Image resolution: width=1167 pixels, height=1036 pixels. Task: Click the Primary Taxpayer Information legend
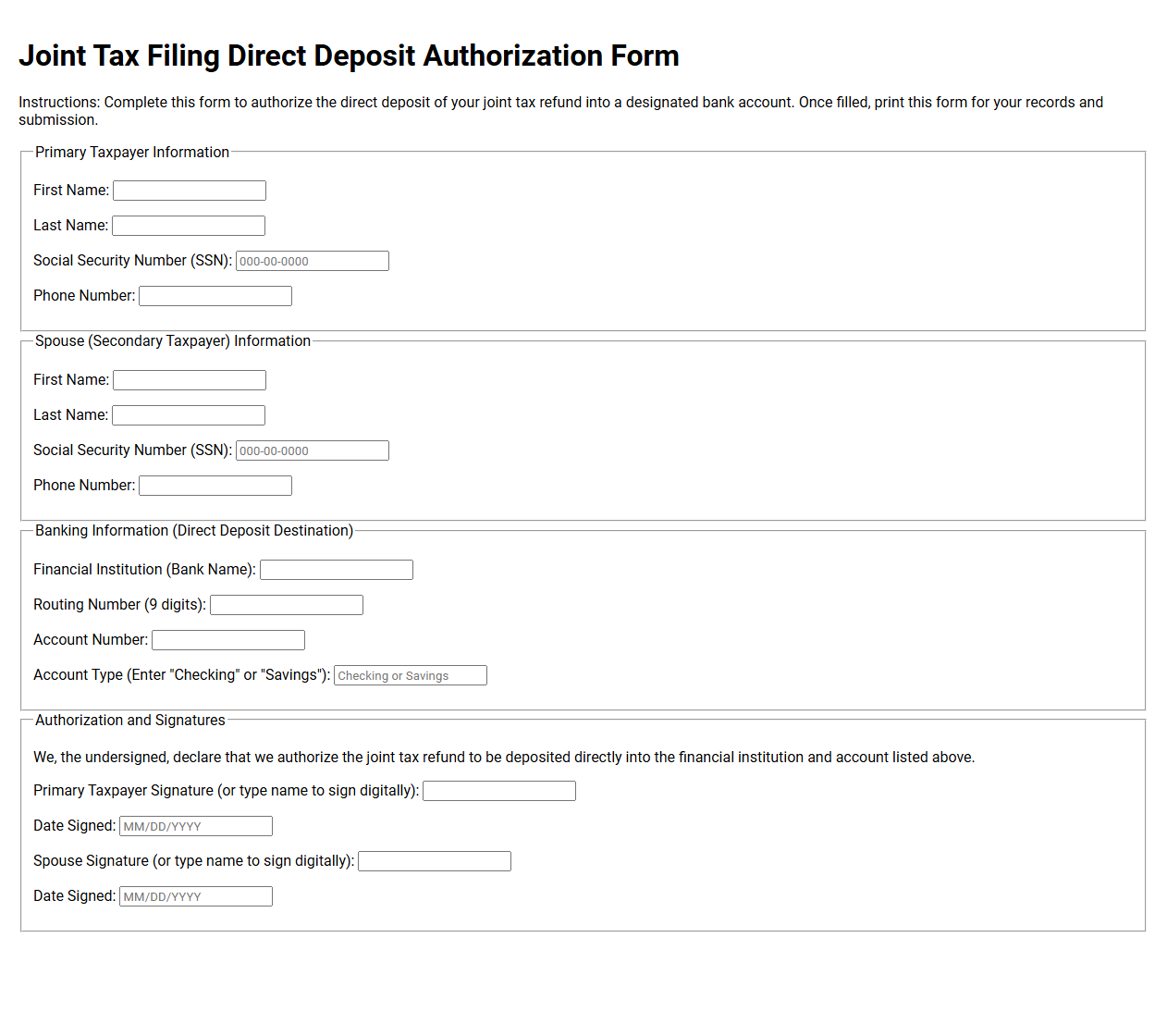coord(132,153)
